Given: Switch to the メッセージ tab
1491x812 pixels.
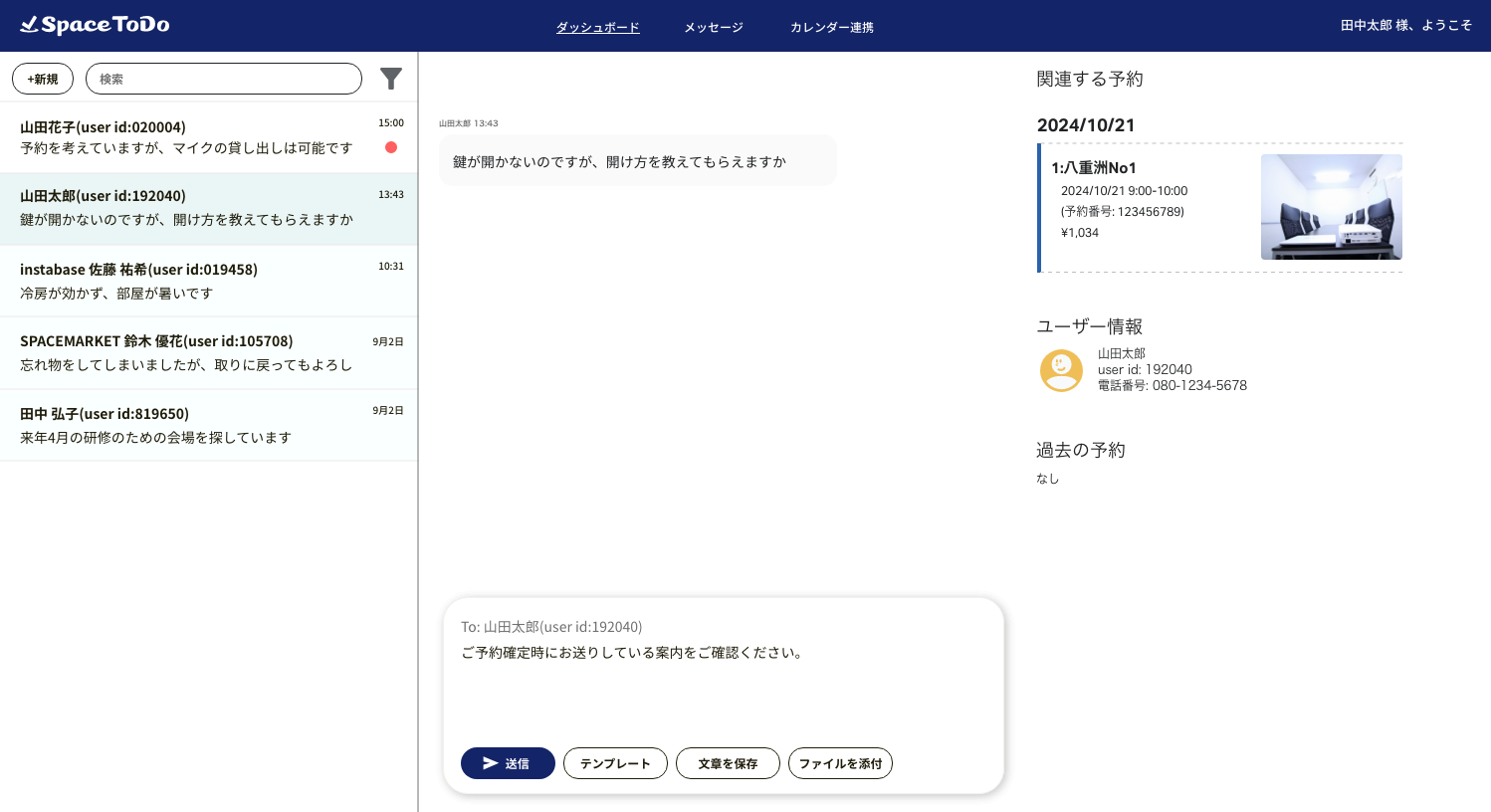Looking at the screenshot, I should point(713,28).
